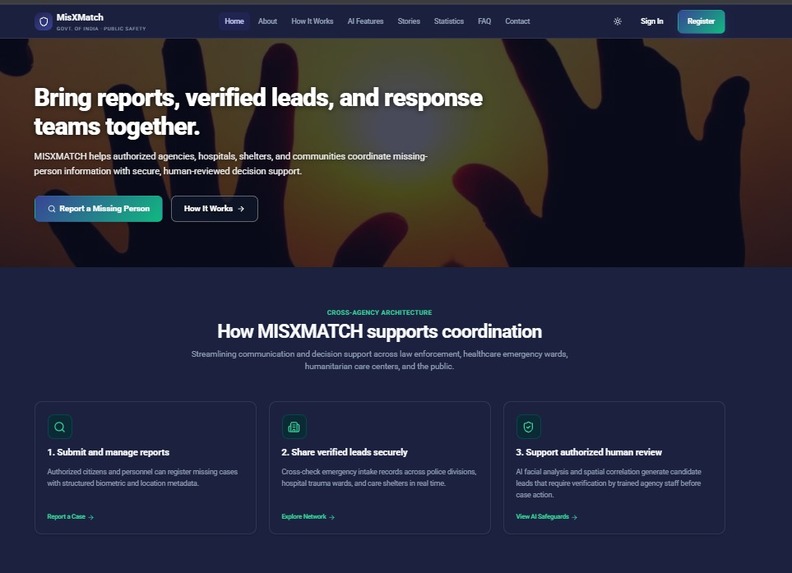Click the Sign In button
The image size is (792, 573).
pyautogui.click(x=652, y=21)
